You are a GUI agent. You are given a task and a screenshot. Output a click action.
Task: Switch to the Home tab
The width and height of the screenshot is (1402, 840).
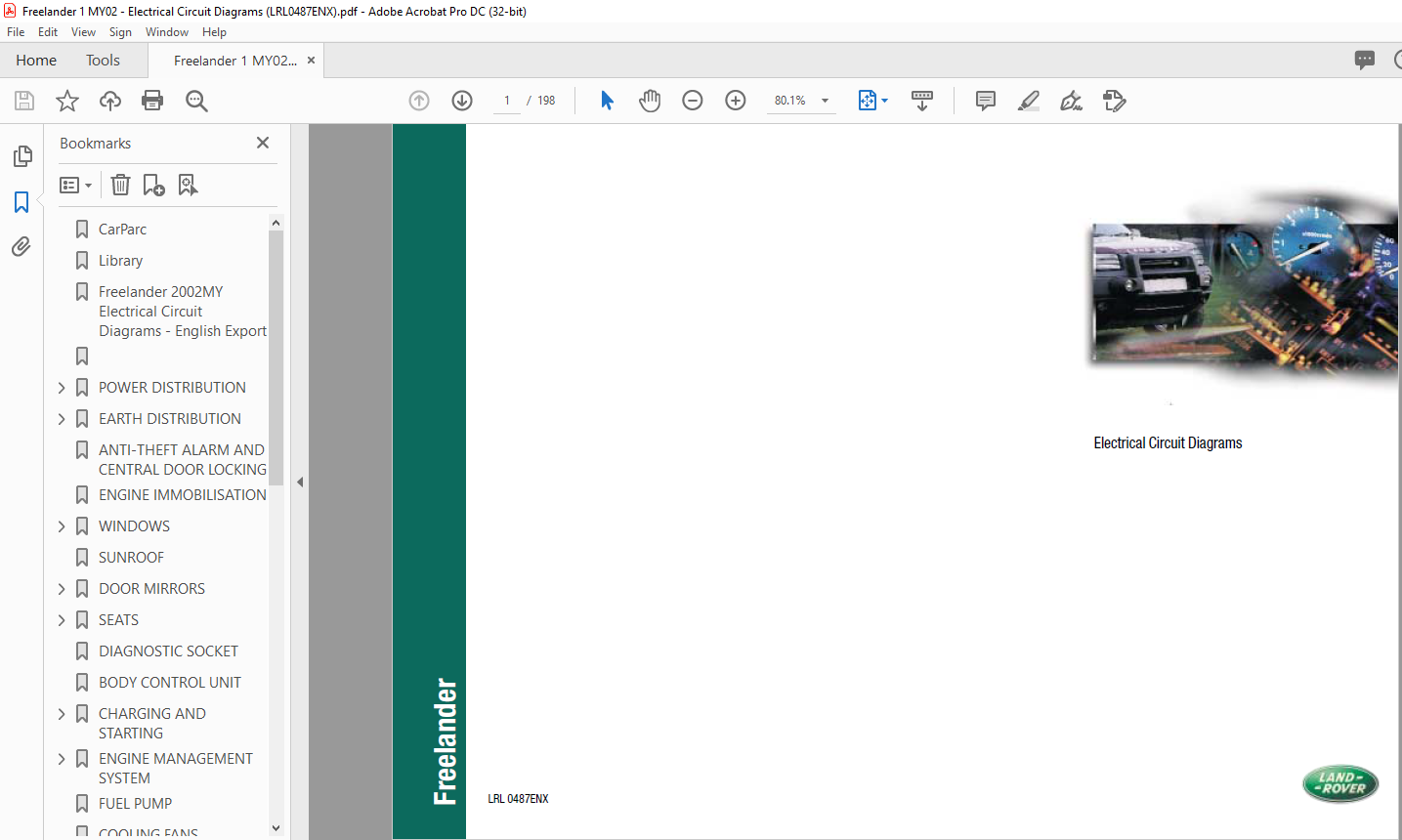pyautogui.click(x=36, y=61)
